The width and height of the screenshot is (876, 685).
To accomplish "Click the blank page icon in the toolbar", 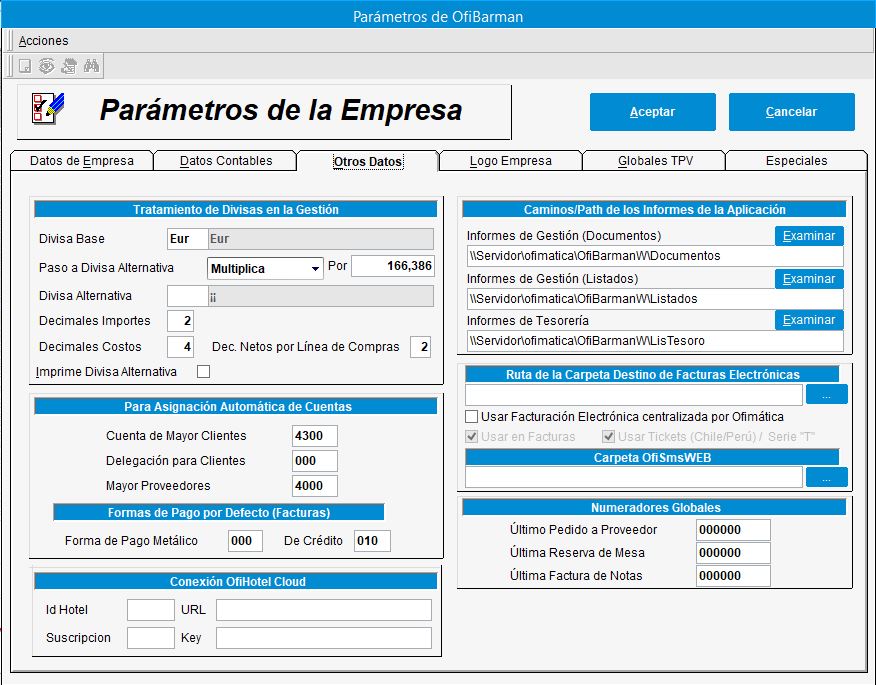I will pyautogui.click(x=25, y=66).
